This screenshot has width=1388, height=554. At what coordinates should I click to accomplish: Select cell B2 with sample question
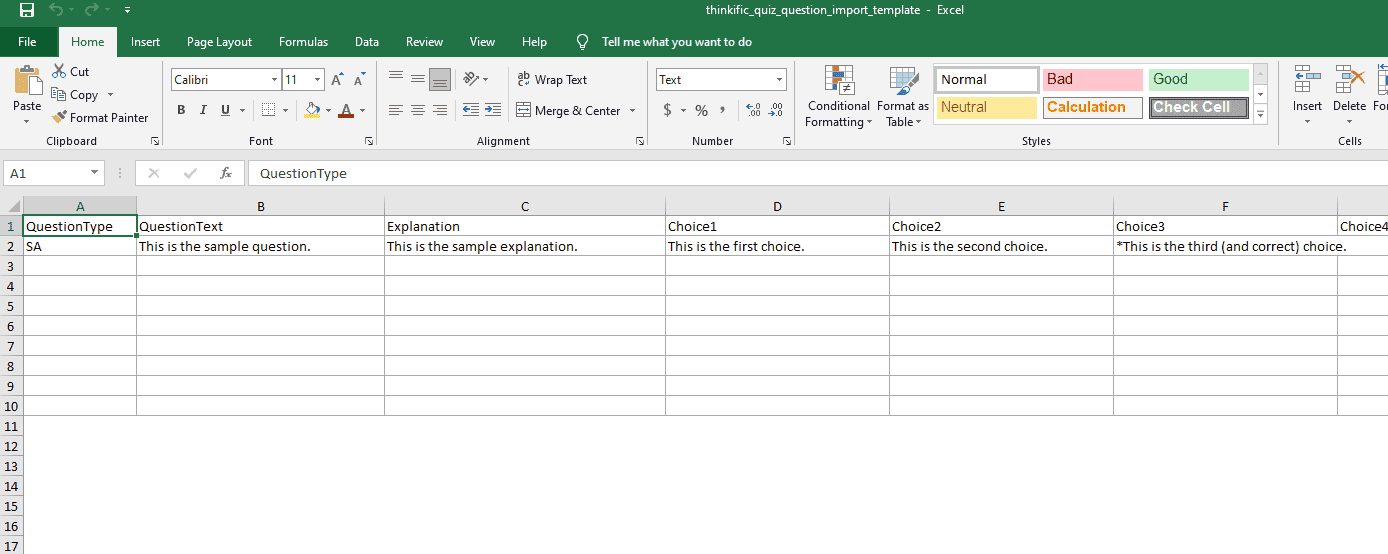(260, 246)
